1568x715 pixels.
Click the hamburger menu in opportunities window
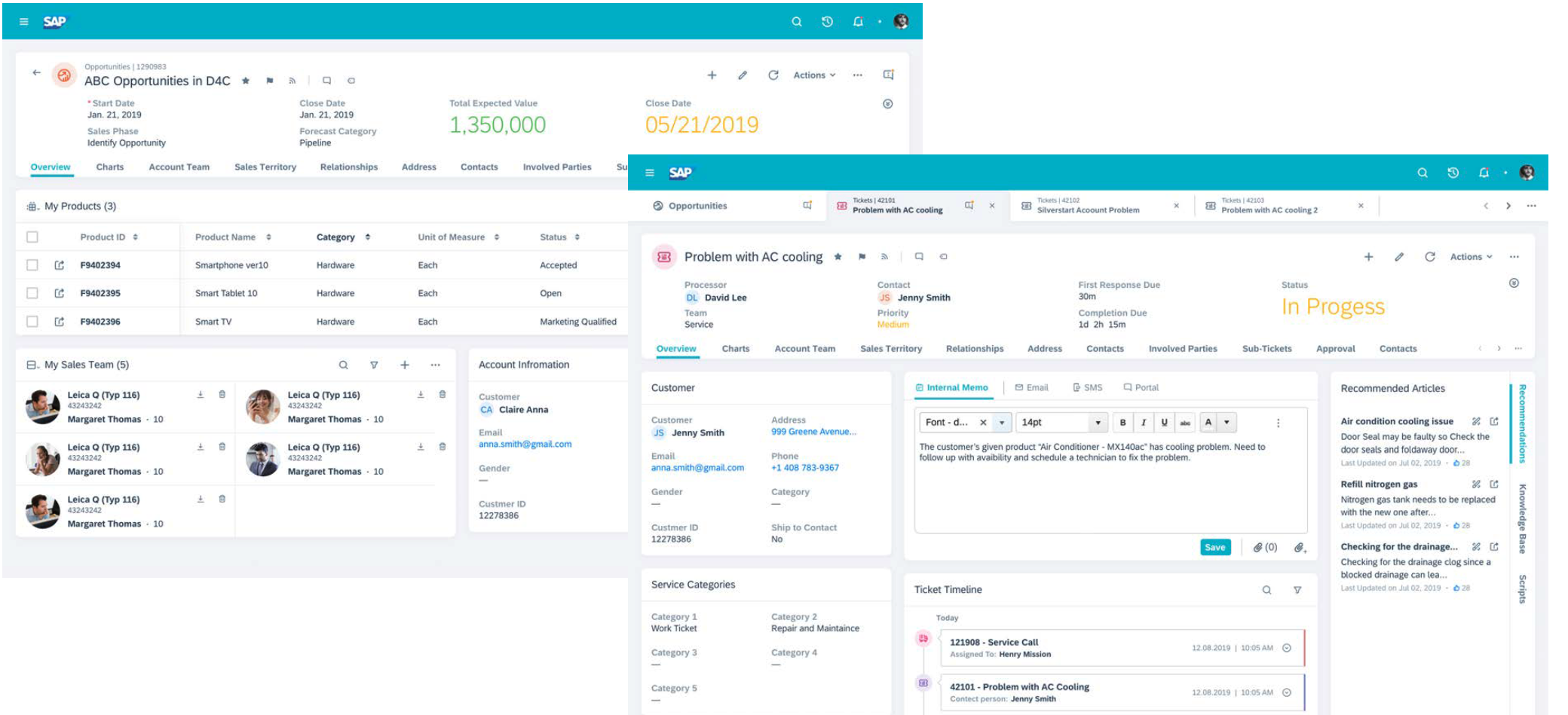pos(23,22)
